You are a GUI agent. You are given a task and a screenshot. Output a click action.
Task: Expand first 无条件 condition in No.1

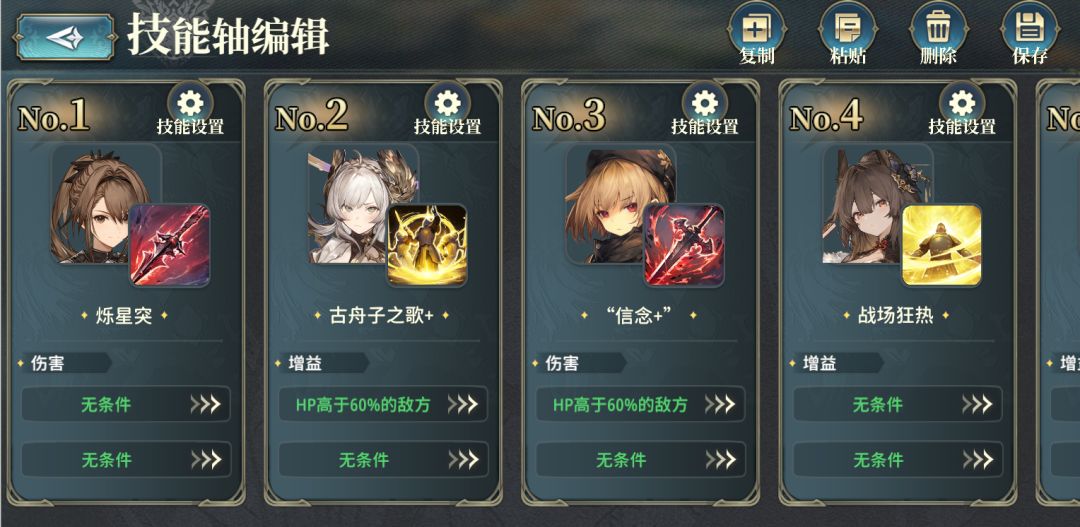125,404
